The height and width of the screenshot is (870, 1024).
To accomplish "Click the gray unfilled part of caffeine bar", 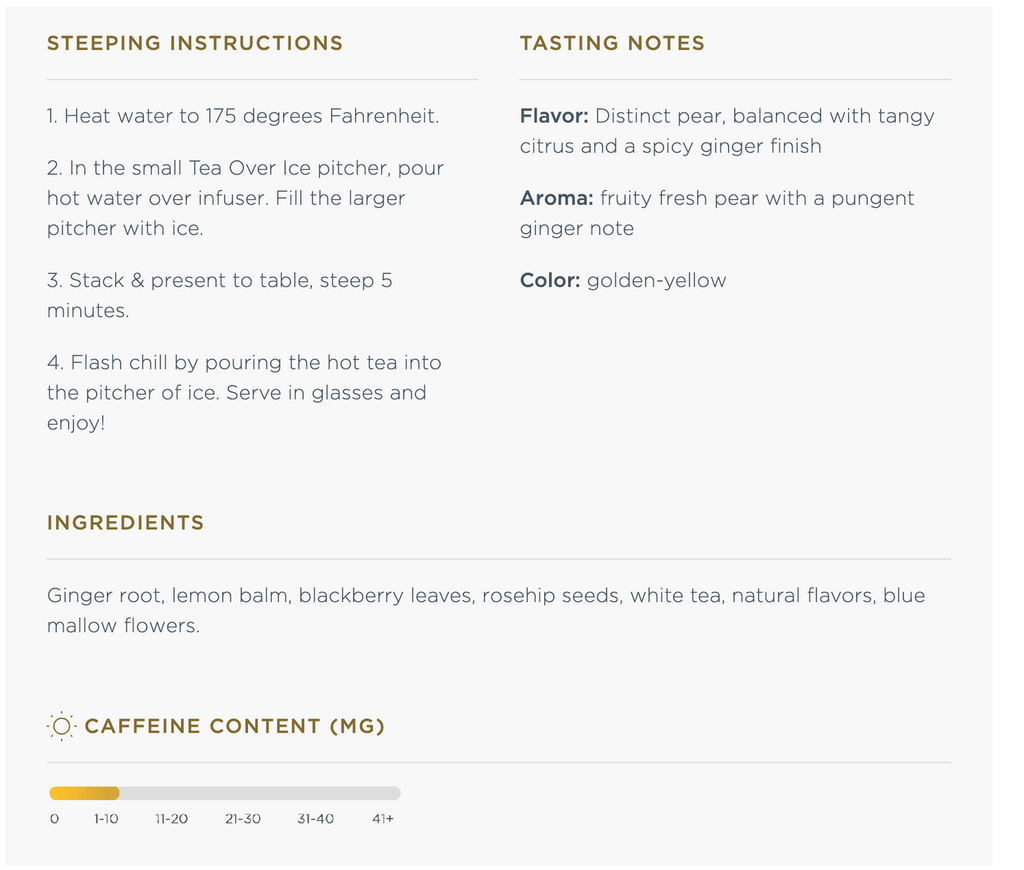I will tap(260, 793).
